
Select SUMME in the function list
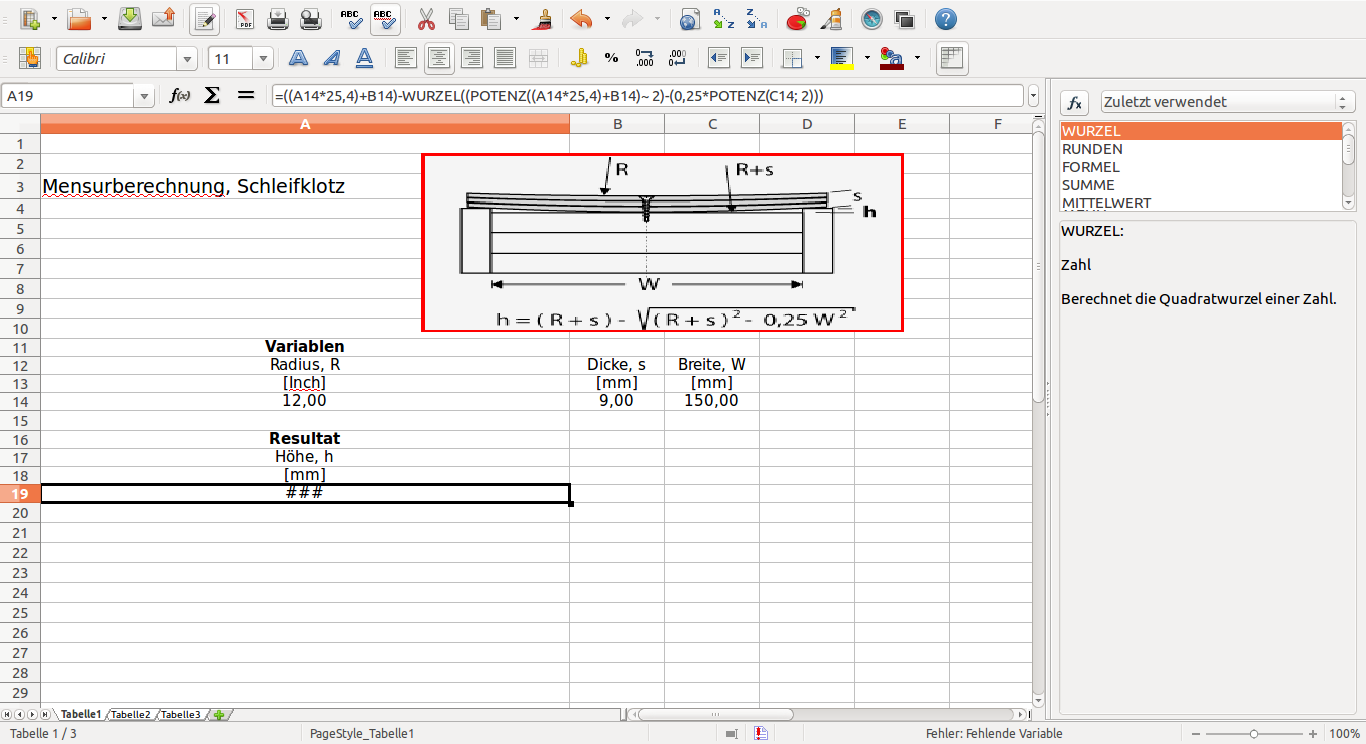[x=1200, y=185]
